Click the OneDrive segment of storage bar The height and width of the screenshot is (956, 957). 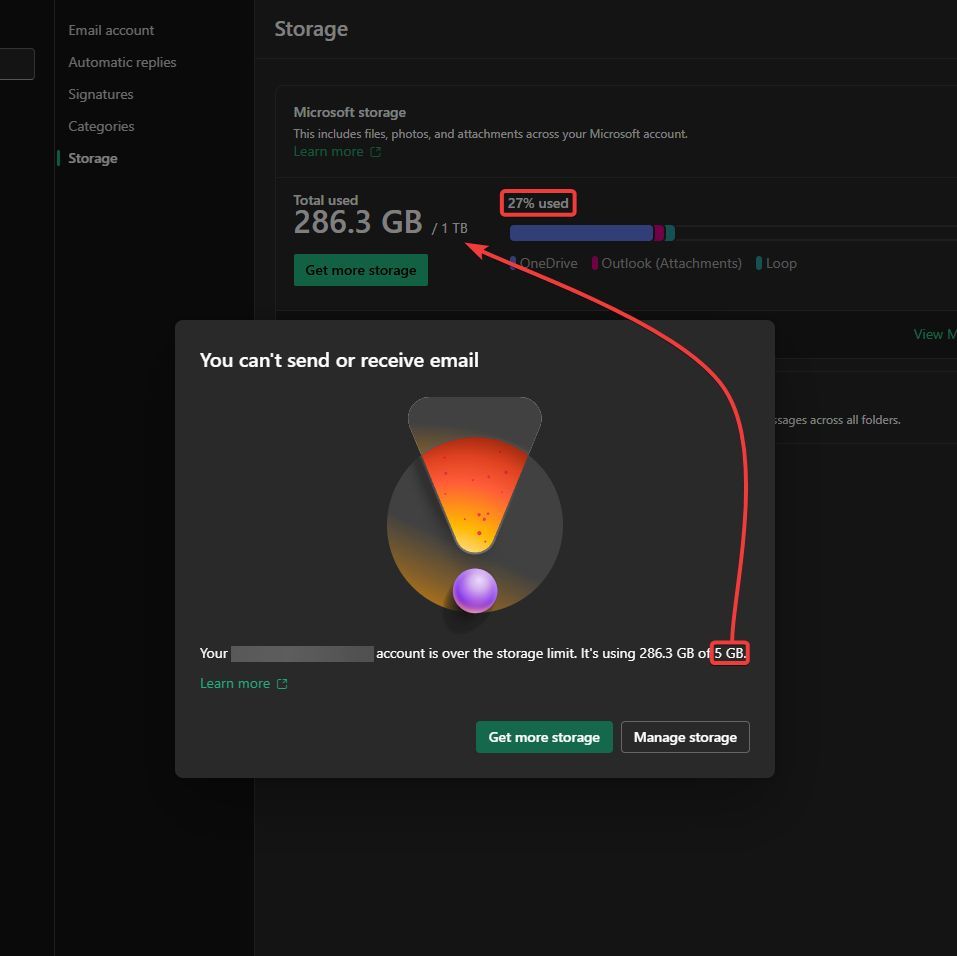(581, 233)
